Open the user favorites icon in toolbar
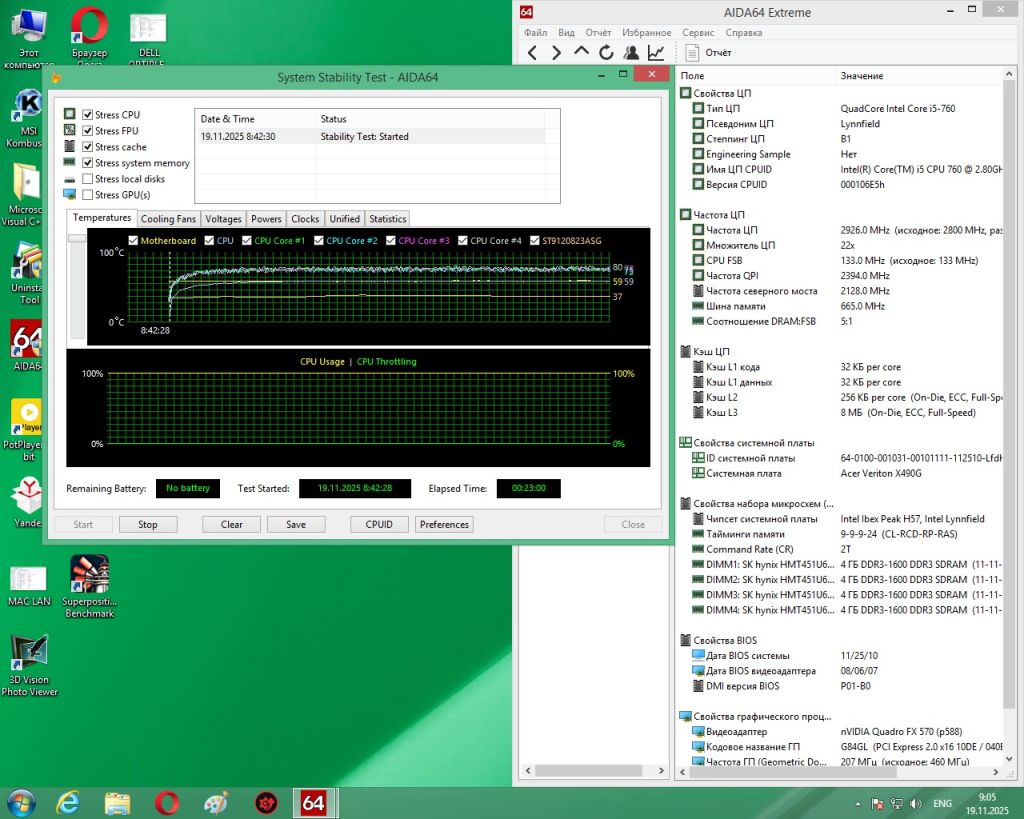The width and height of the screenshot is (1024, 819). (631, 53)
